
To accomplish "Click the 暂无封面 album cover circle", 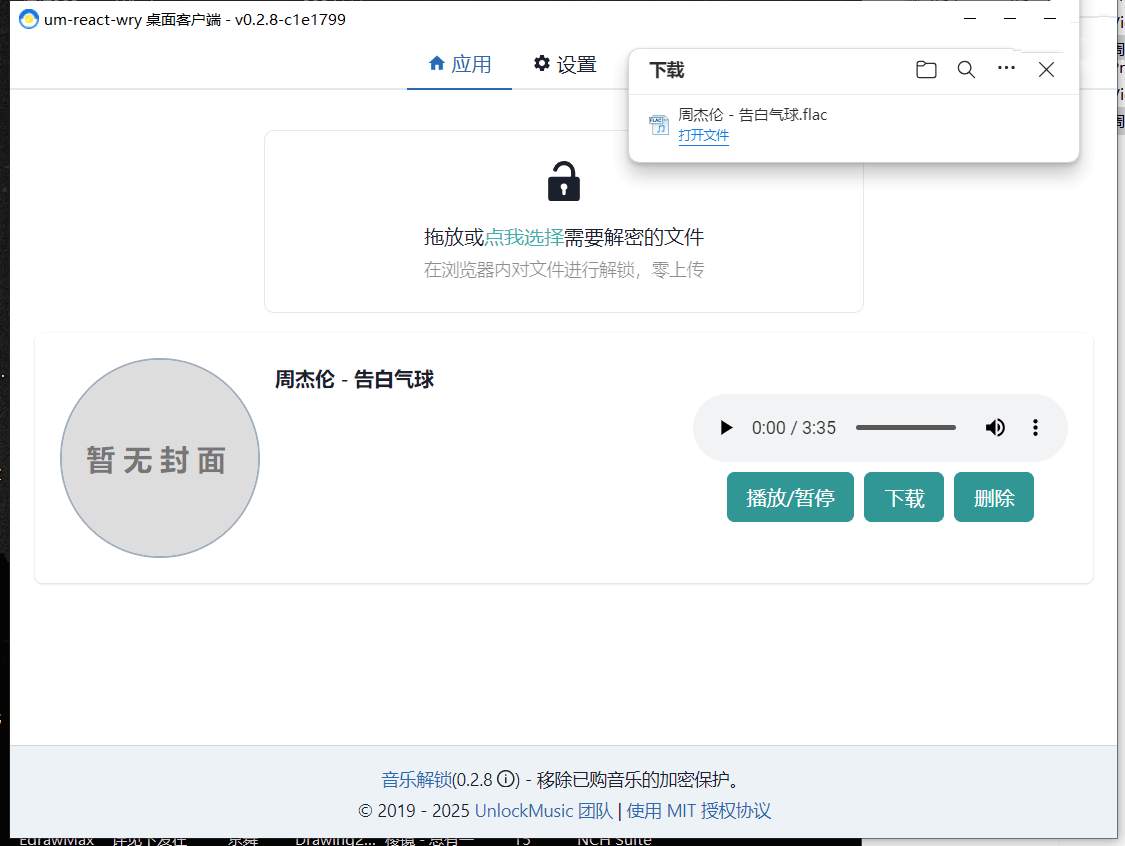I will pos(159,457).
